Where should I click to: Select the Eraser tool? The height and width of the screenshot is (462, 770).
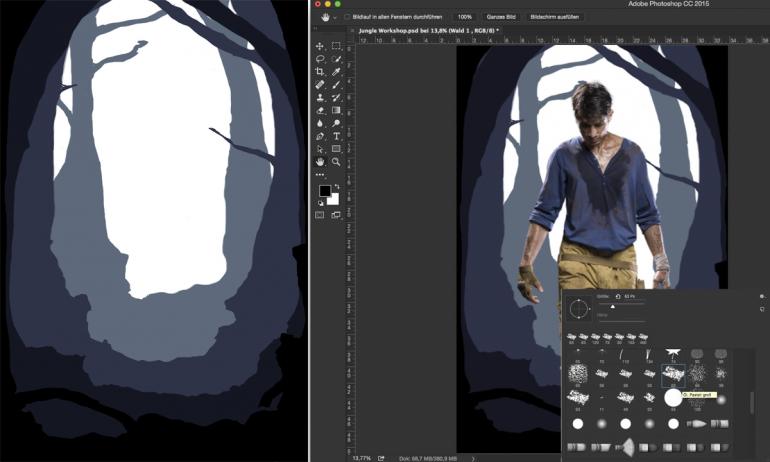tap(320, 110)
